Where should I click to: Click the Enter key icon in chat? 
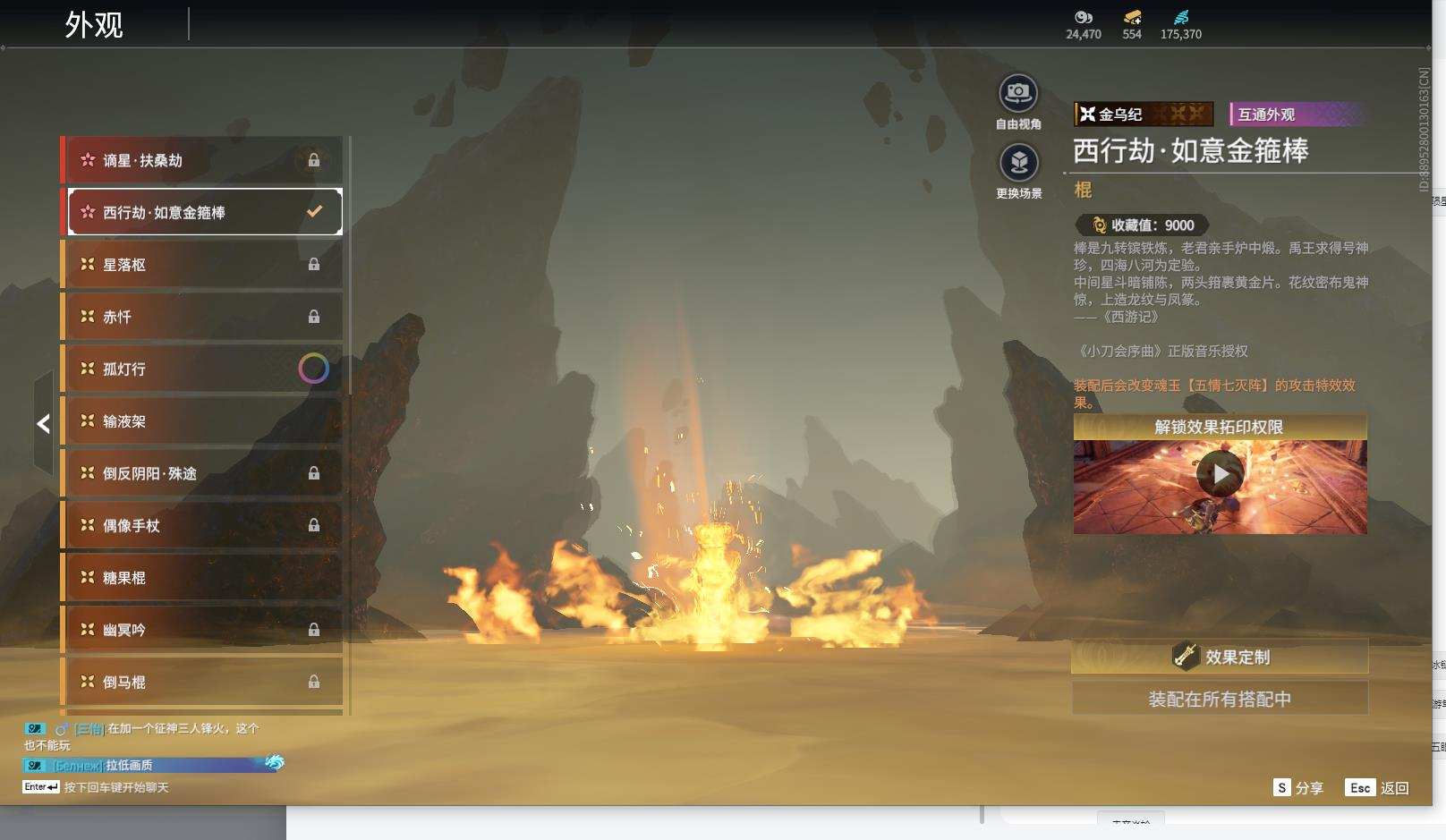41,787
